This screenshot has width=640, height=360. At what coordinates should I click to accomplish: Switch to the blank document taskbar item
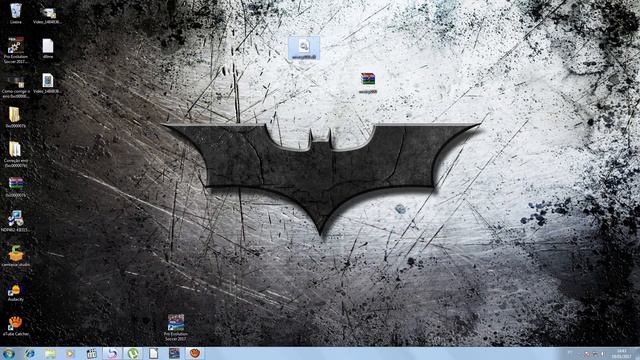(154, 353)
